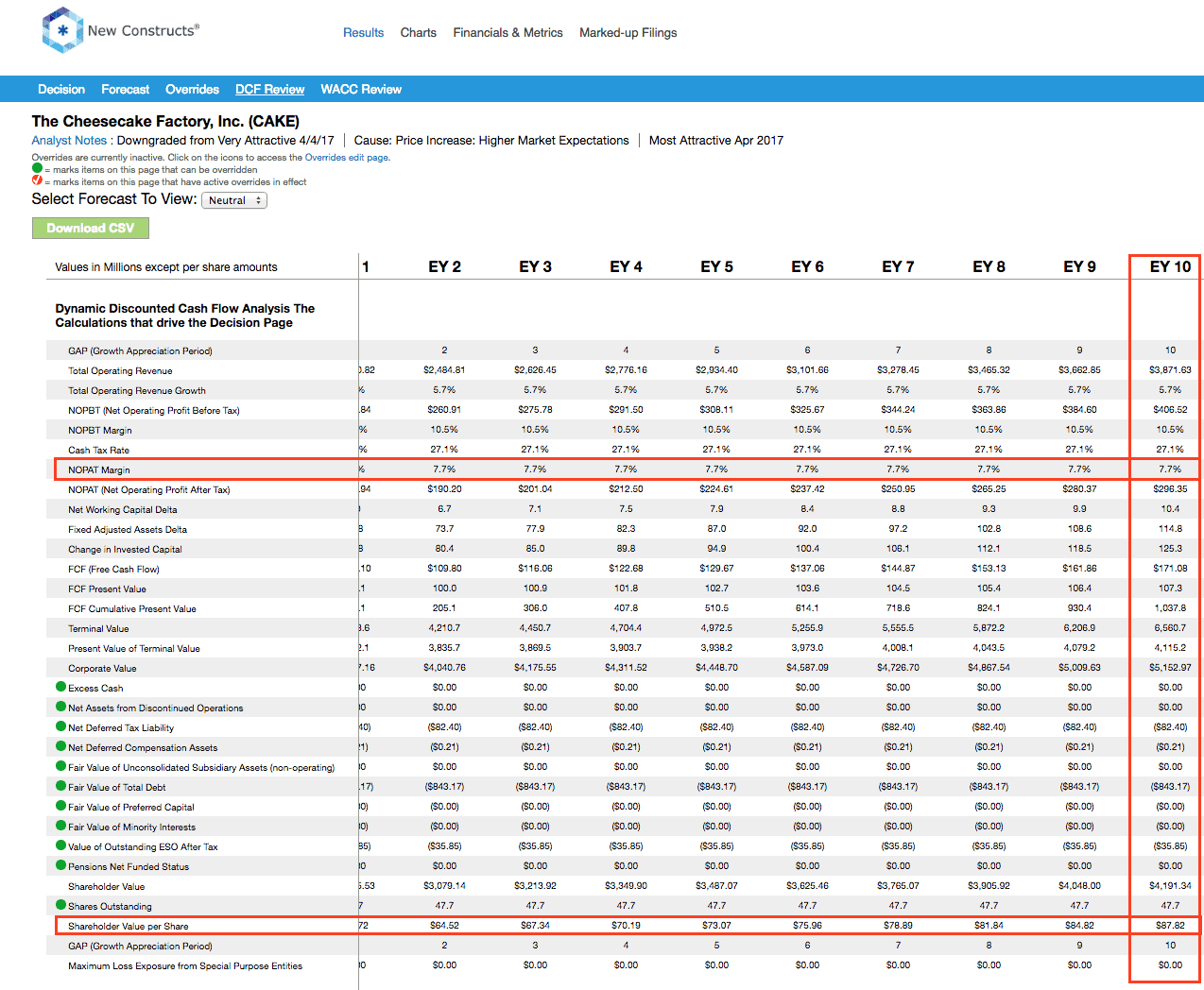Click override icon for Net Deferred Compensation Assets
1204x990 pixels.
point(60,746)
